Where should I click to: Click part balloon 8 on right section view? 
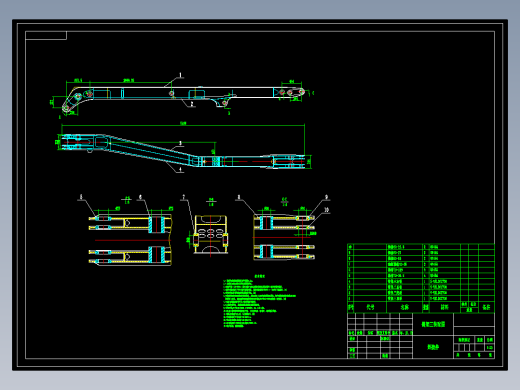239,197
